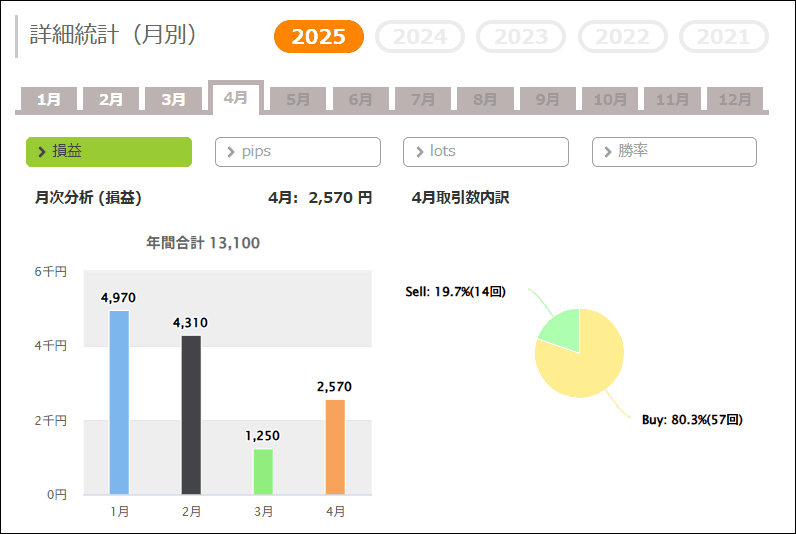Click the 4月: 2,570 円 summary text
The height and width of the screenshot is (534, 796).
click(320, 197)
